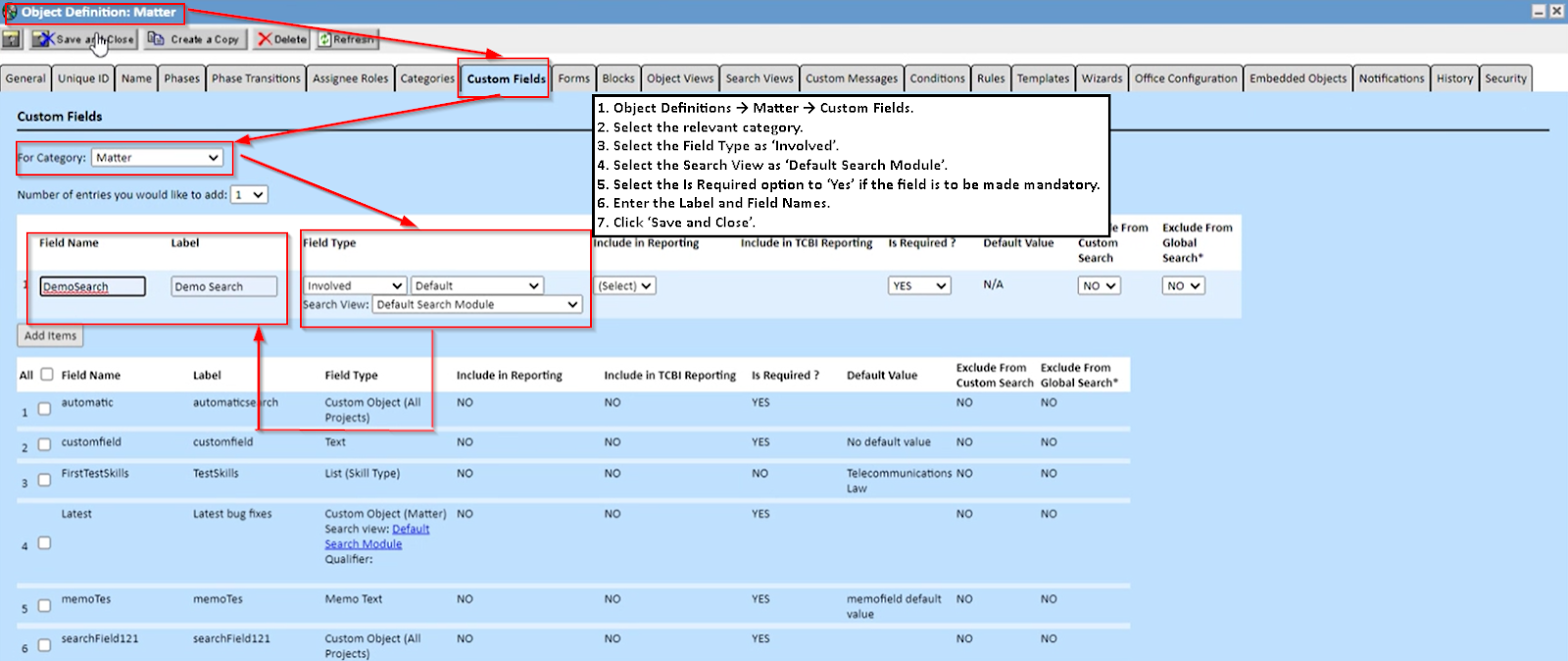
Task: Select the Custom Fields tab
Action: tap(506, 78)
